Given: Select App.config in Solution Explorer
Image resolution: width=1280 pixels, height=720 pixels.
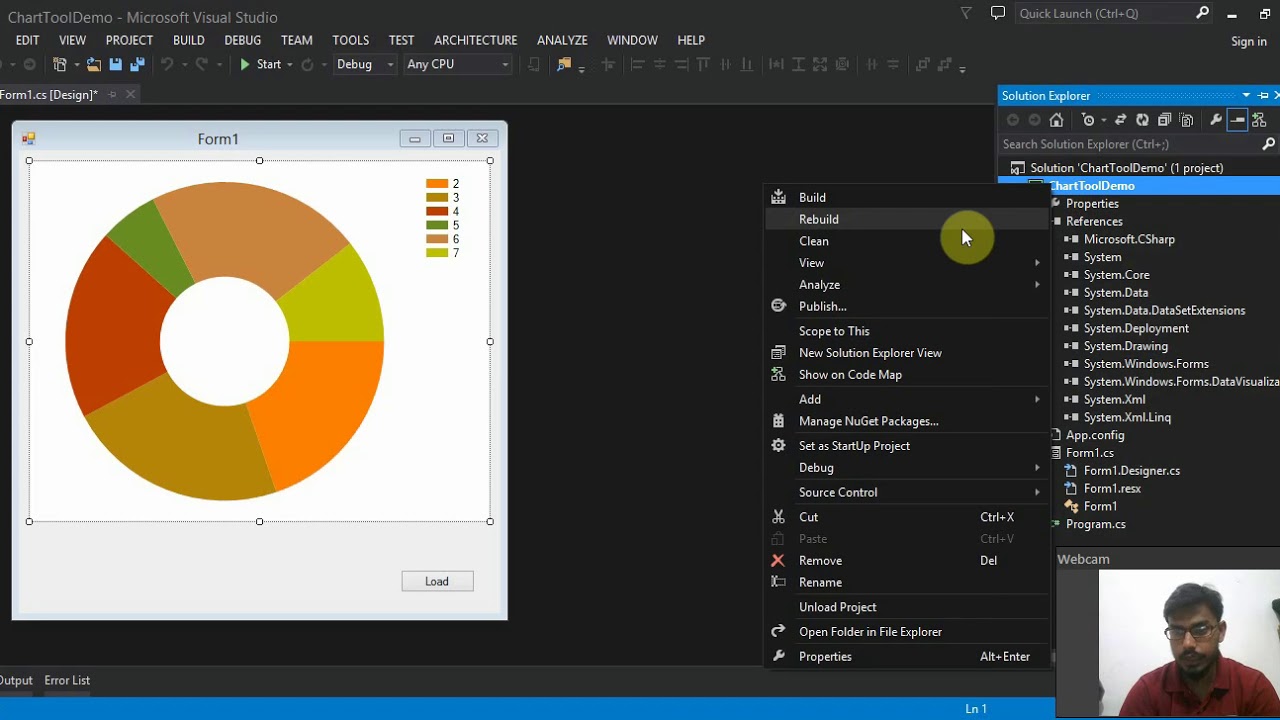Looking at the screenshot, I should [1095, 435].
